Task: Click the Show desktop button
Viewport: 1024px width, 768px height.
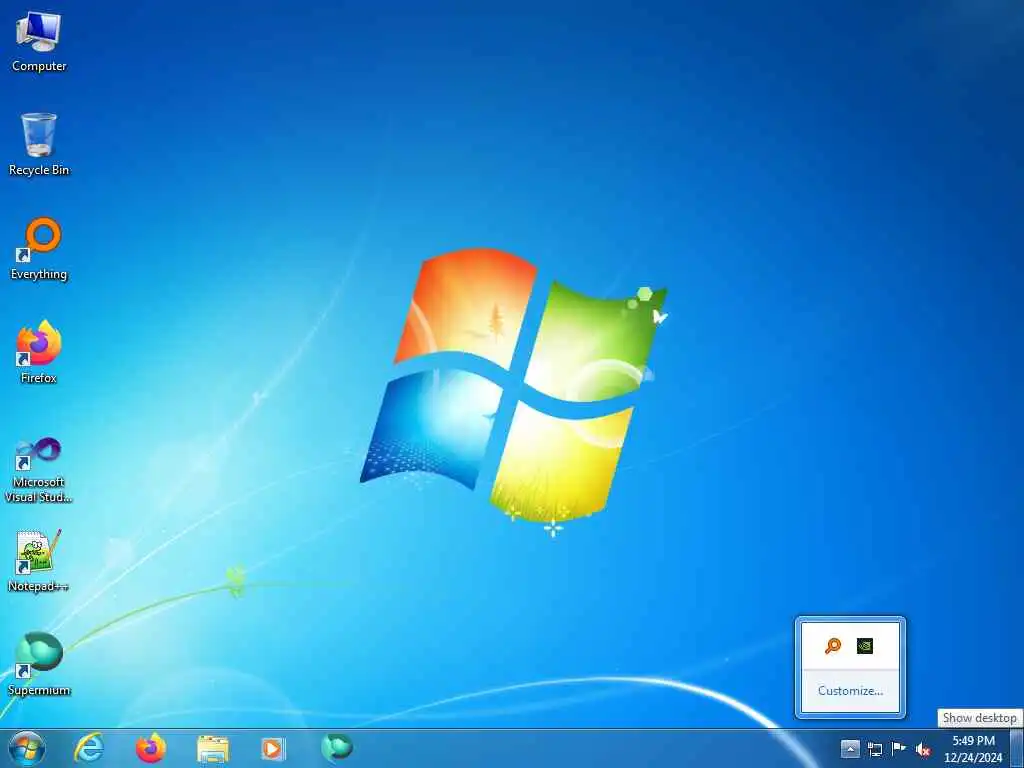Action: [x=1017, y=748]
